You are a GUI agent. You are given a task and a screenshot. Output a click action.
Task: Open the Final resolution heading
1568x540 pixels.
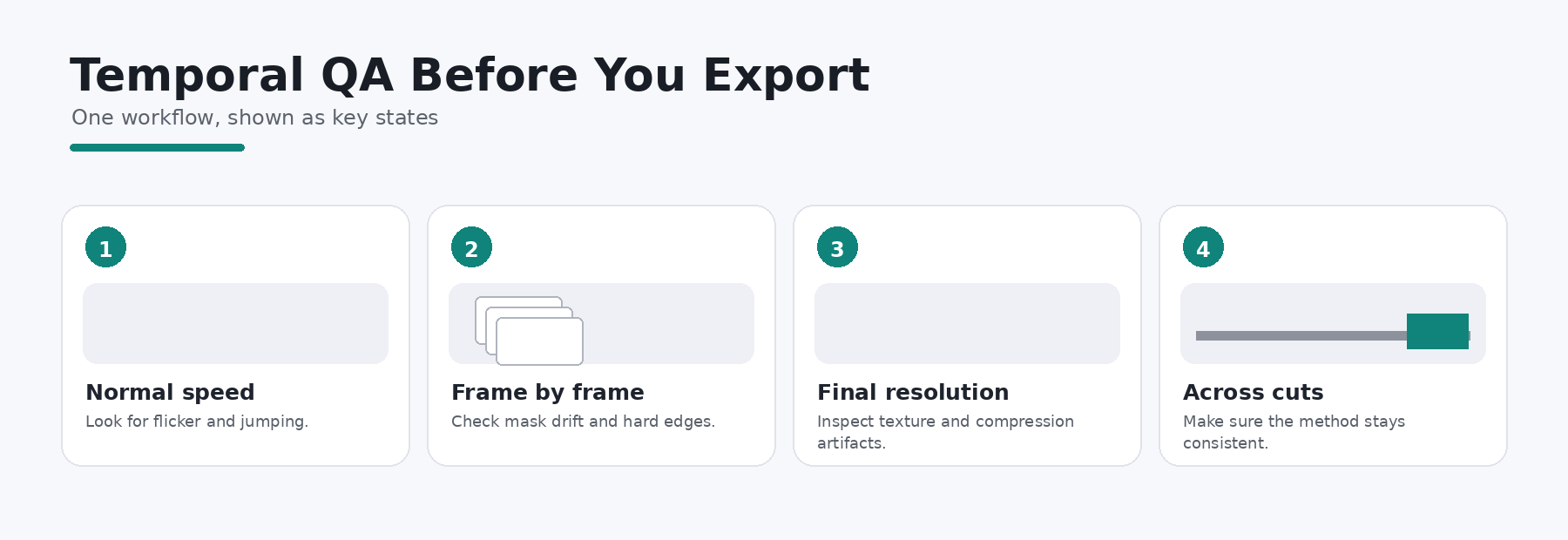[913, 393]
